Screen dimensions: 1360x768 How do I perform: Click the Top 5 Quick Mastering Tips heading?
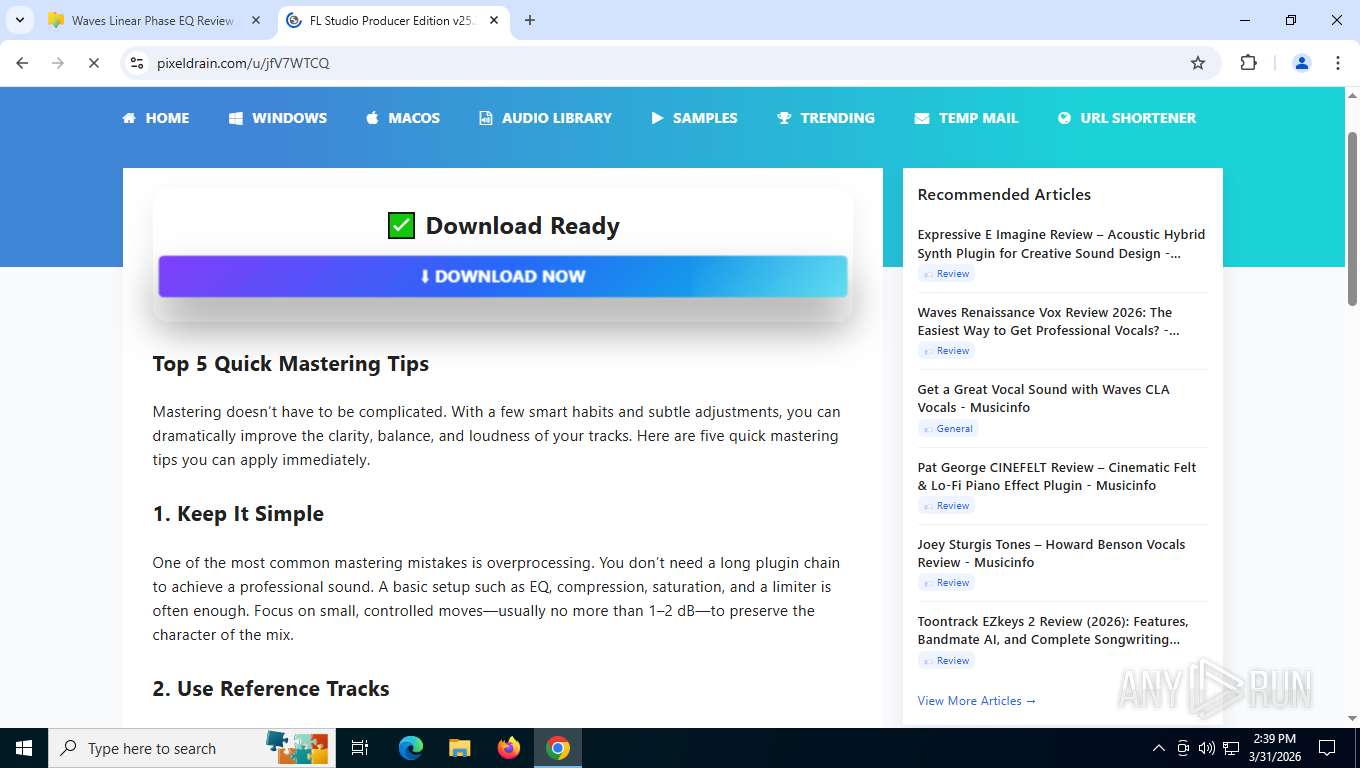pyautogui.click(x=291, y=364)
